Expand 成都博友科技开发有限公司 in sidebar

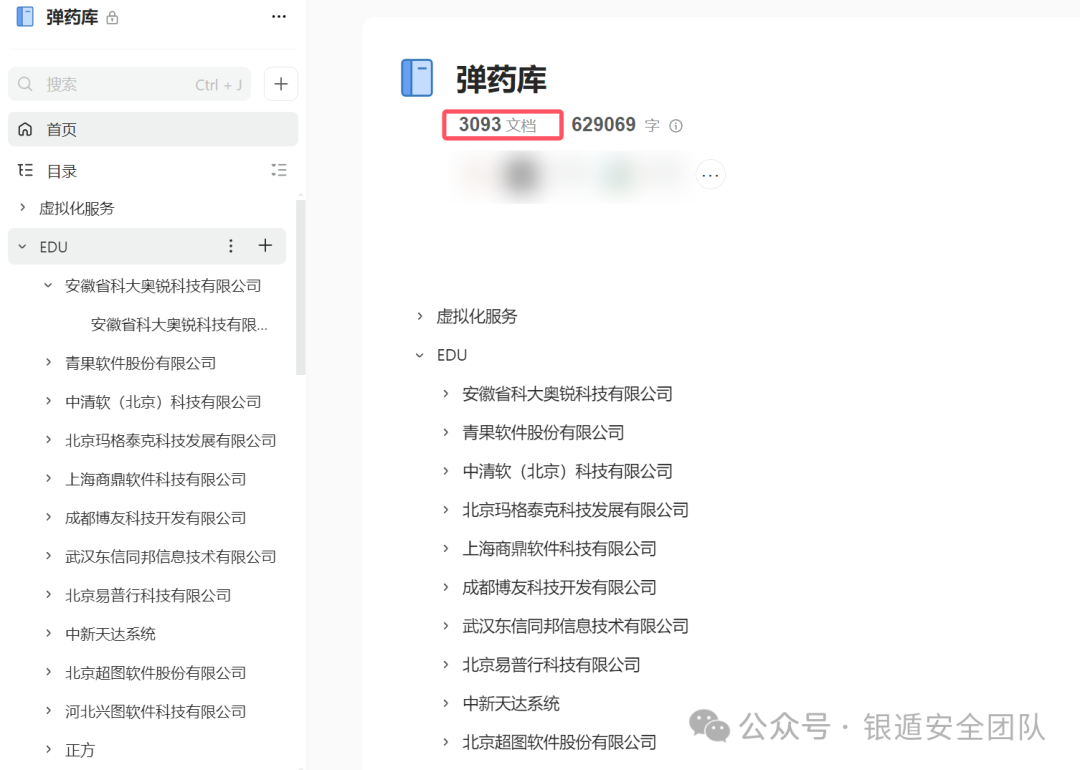48,517
